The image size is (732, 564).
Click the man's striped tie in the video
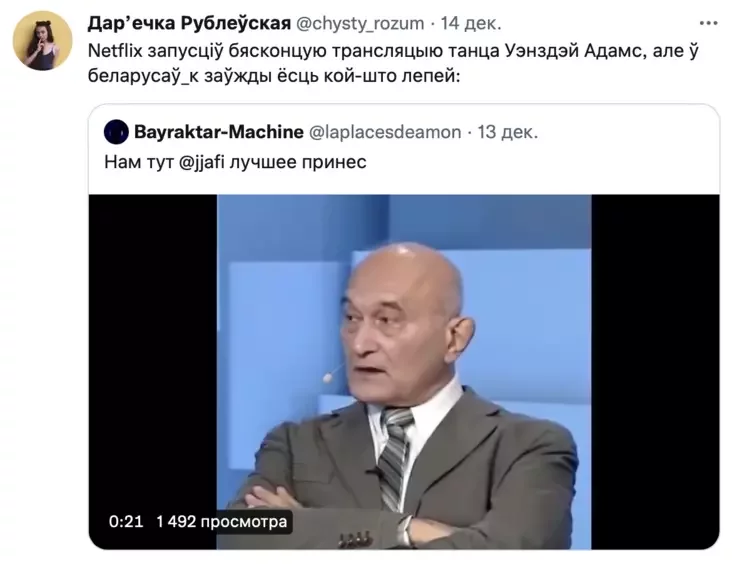click(394, 458)
